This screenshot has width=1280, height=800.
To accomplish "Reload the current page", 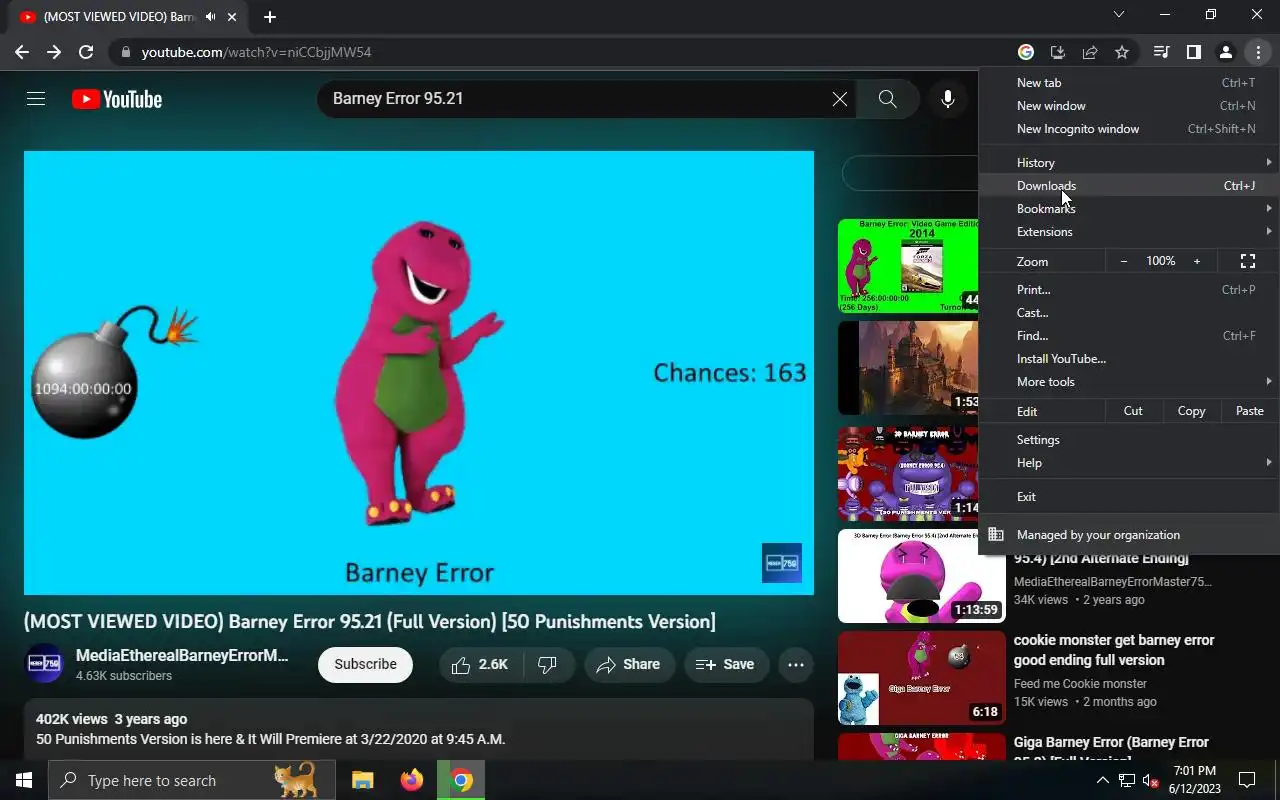I will [x=86, y=52].
